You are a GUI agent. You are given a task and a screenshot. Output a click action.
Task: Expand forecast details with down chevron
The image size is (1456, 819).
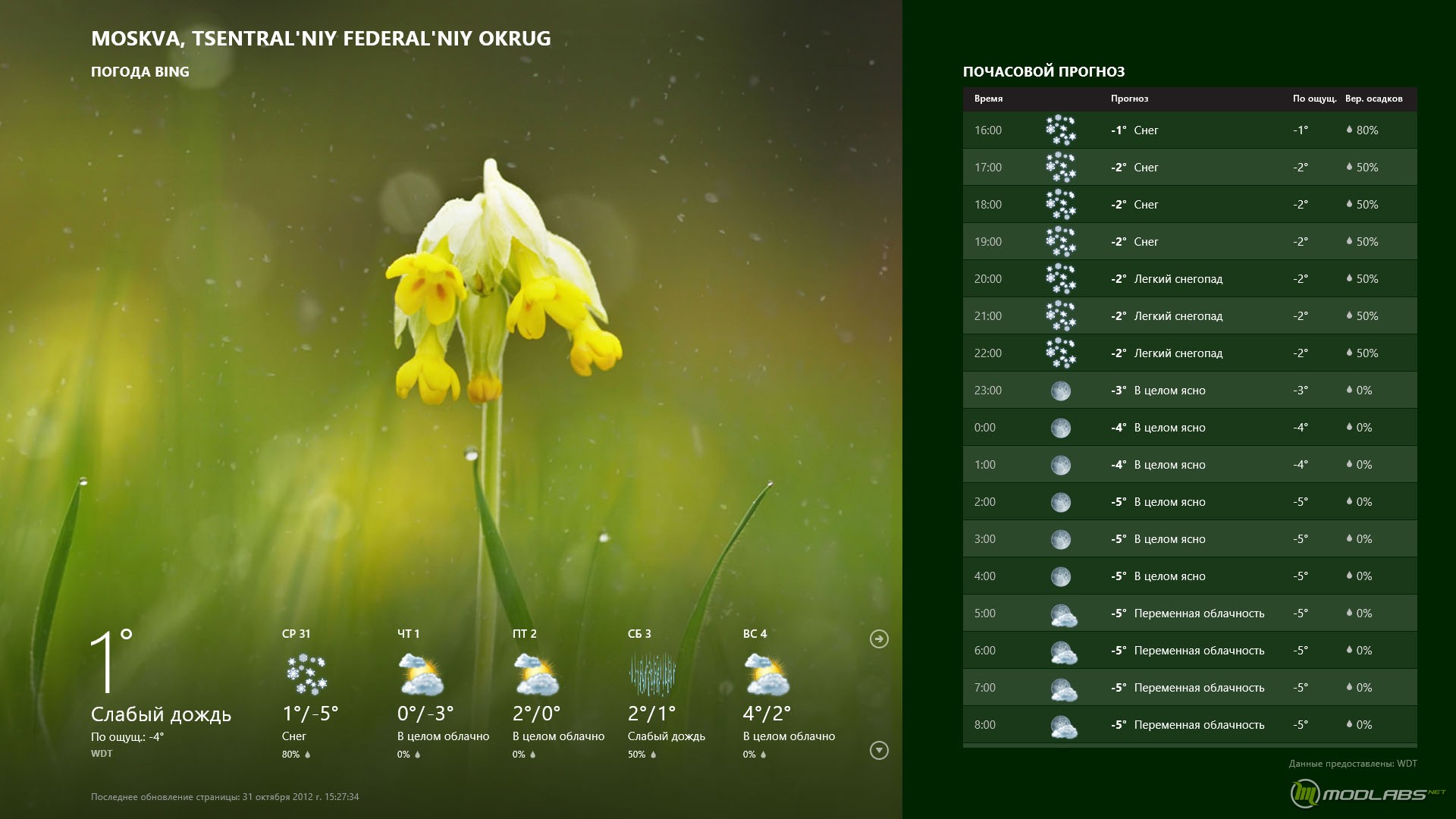pos(879,751)
